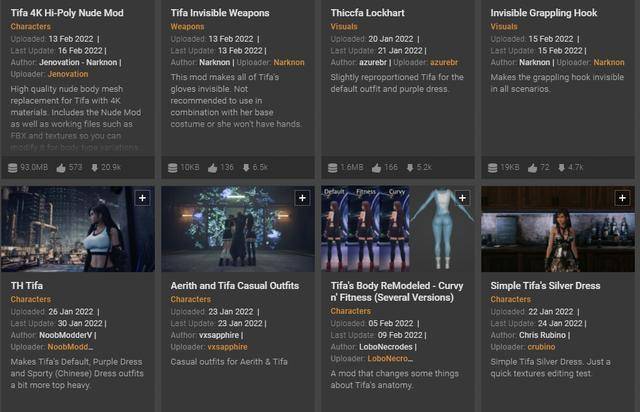
Task: Open the Tifa 4K Hi-Poly Nude Mod title
Action: (x=67, y=13)
